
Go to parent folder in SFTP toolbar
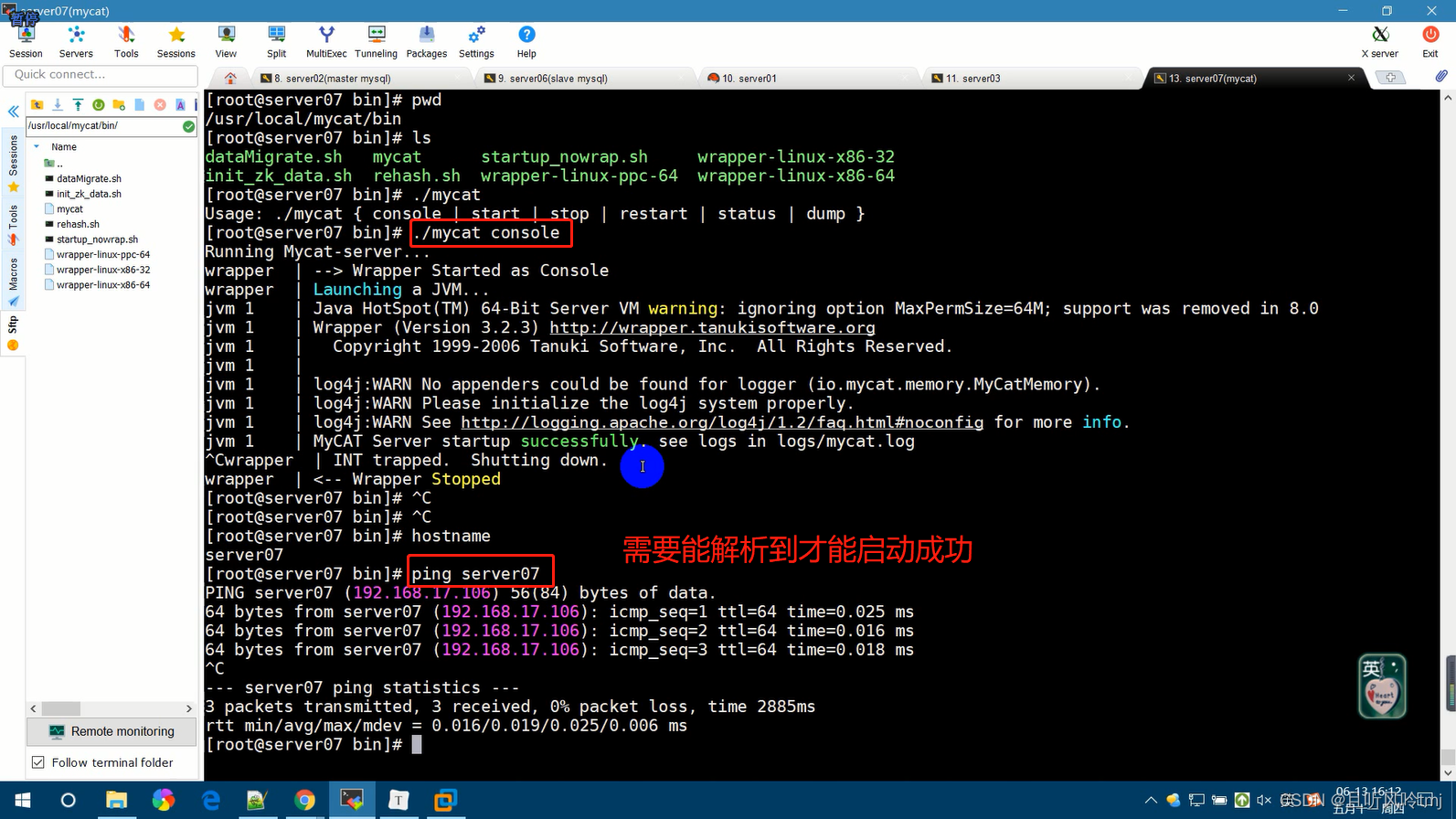coord(37,105)
